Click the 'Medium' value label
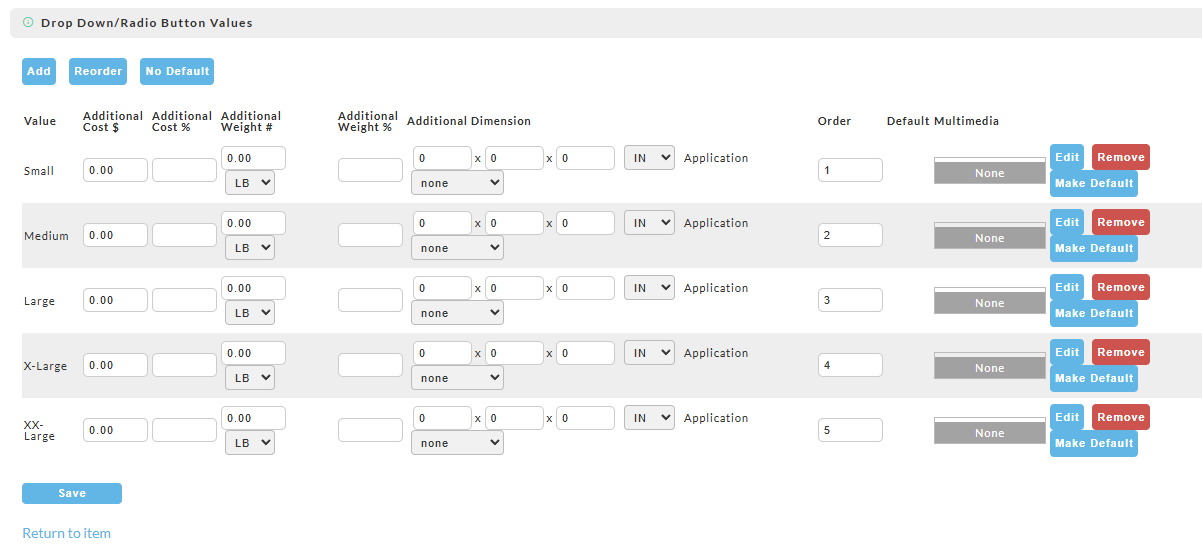The height and width of the screenshot is (552, 1202). point(46,236)
